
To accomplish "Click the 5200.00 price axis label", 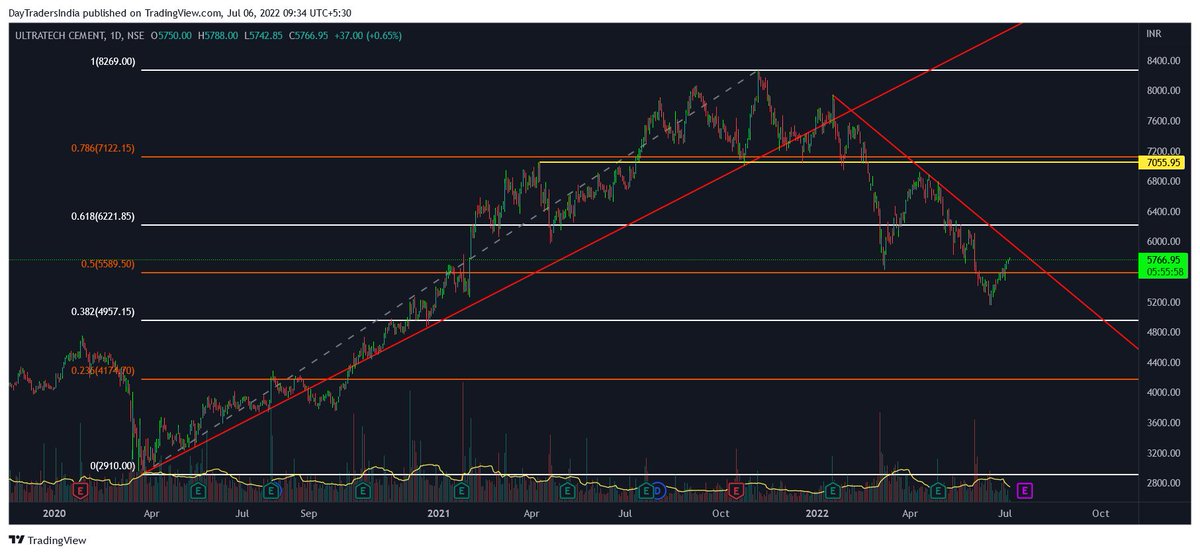I will click(1166, 302).
